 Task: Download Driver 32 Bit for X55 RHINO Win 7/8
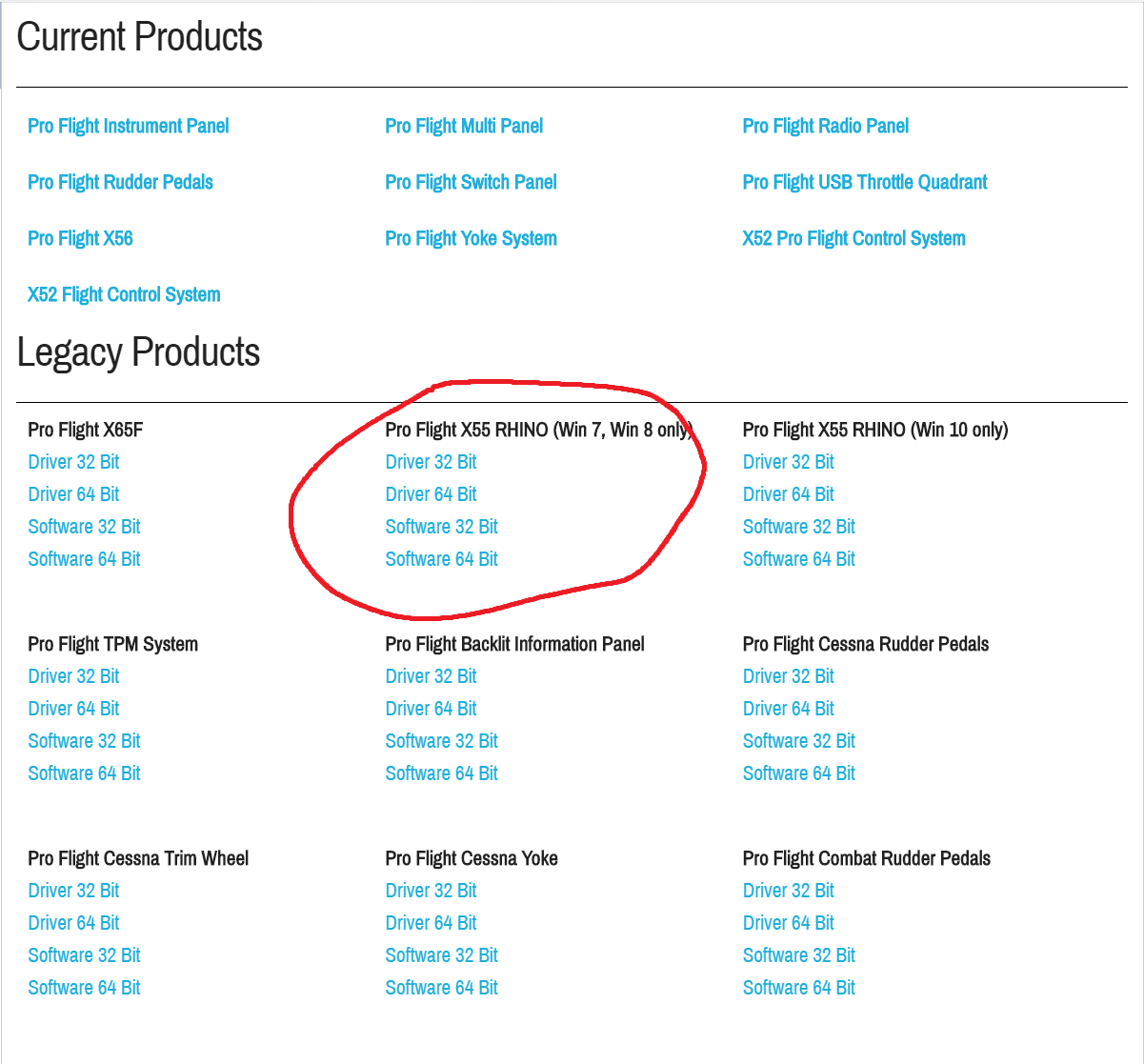431,462
